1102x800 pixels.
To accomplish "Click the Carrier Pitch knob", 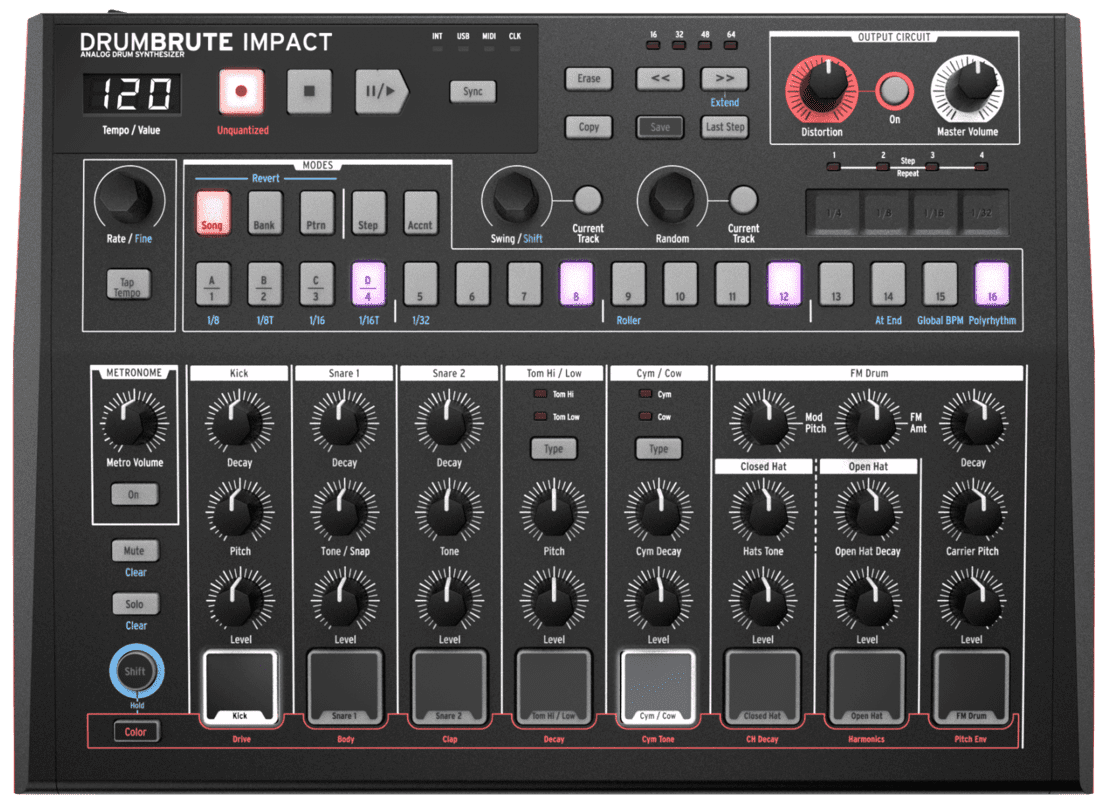I will tap(973, 511).
